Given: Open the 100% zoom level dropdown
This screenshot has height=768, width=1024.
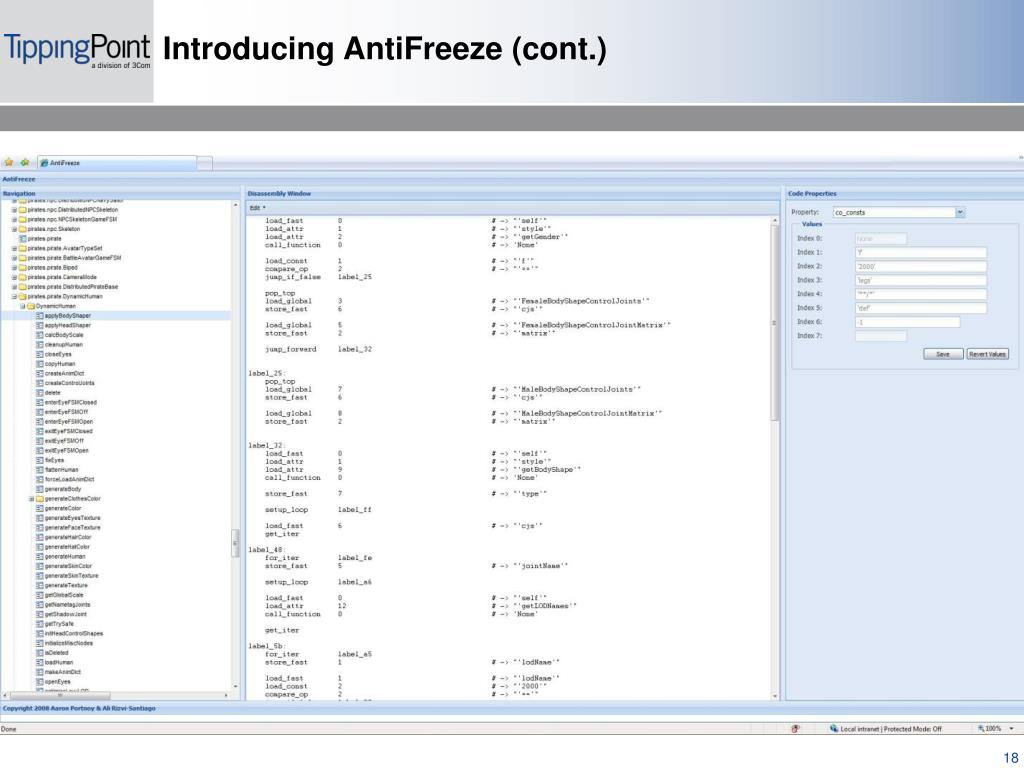Looking at the screenshot, I should coord(1012,729).
